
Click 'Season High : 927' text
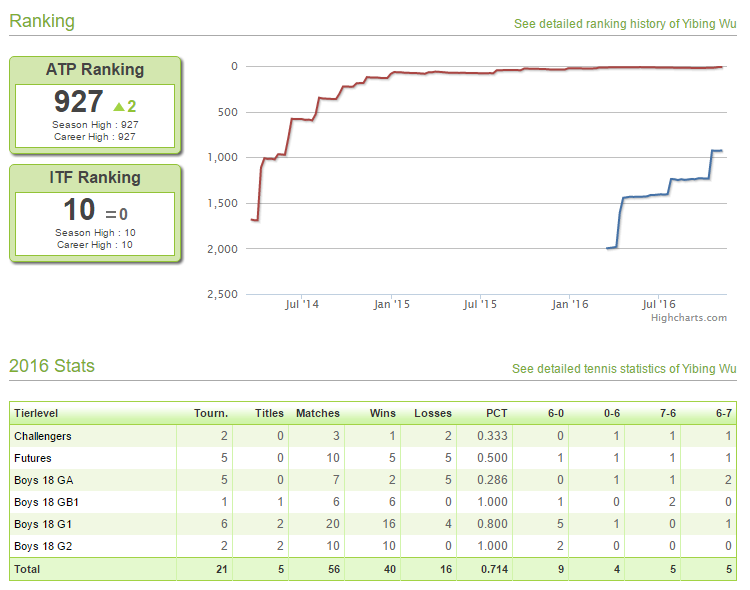pyautogui.click(x=95, y=125)
